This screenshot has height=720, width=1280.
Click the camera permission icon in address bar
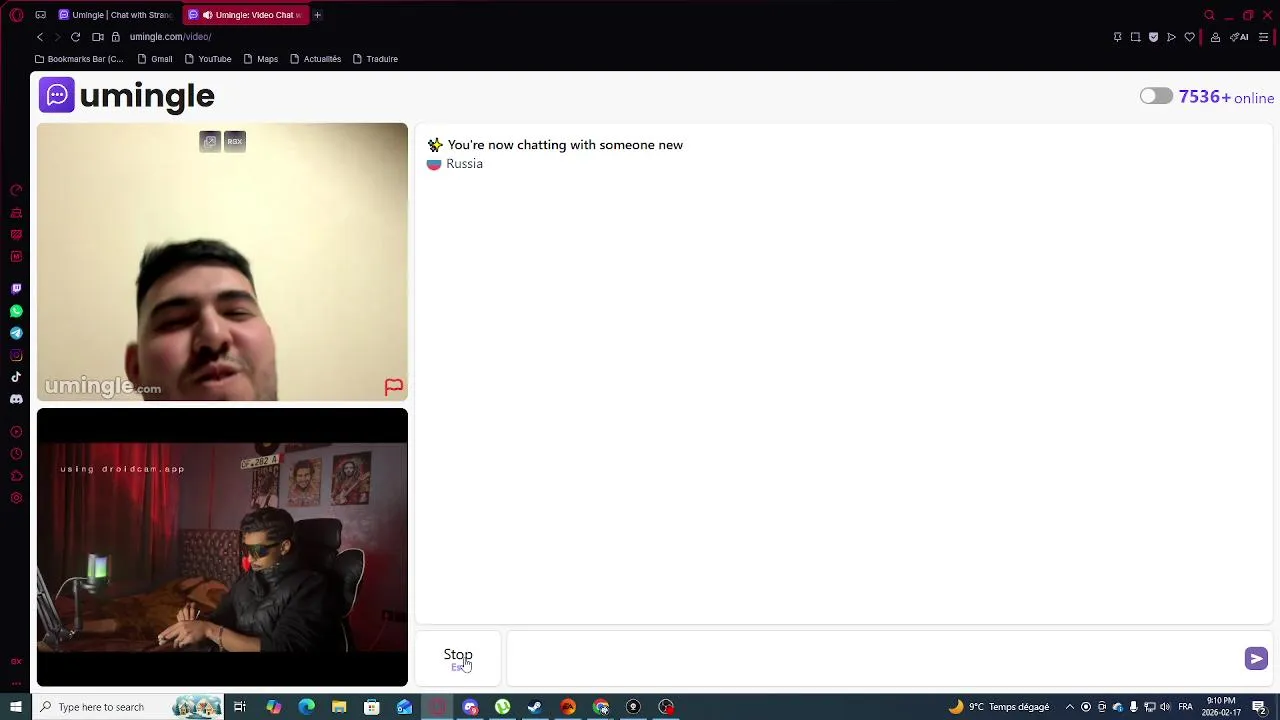click(98, 37)
